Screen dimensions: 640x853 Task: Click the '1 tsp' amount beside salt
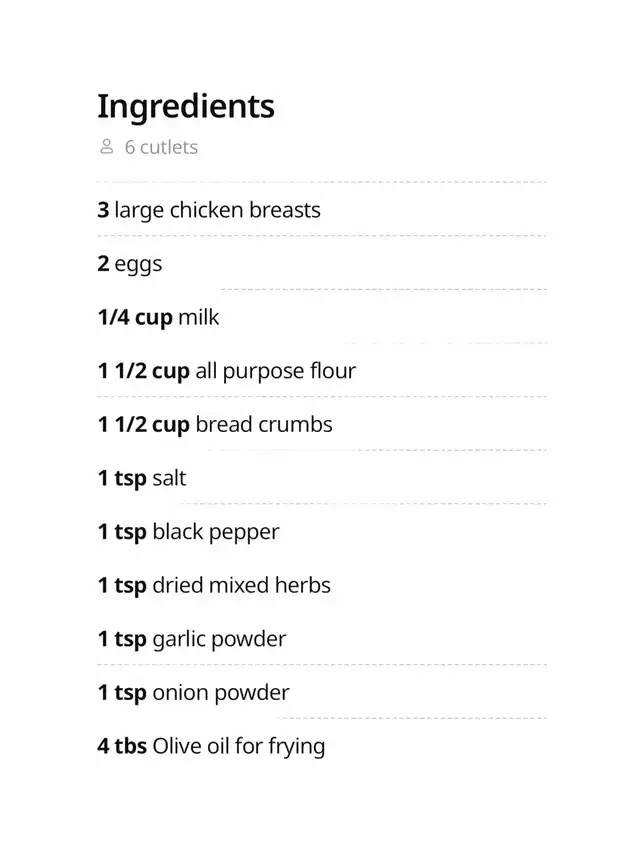(x=122, y=478)
